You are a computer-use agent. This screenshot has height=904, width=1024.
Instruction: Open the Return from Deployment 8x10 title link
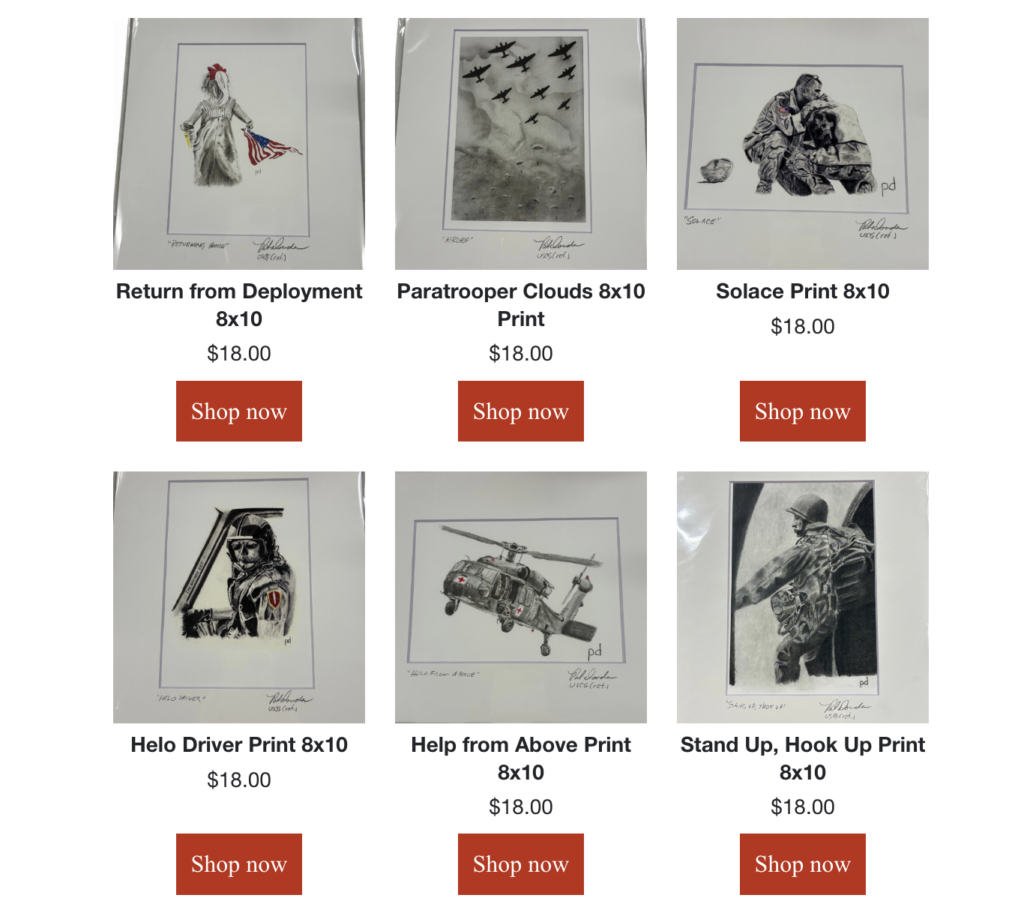click(x=239, y=305)
